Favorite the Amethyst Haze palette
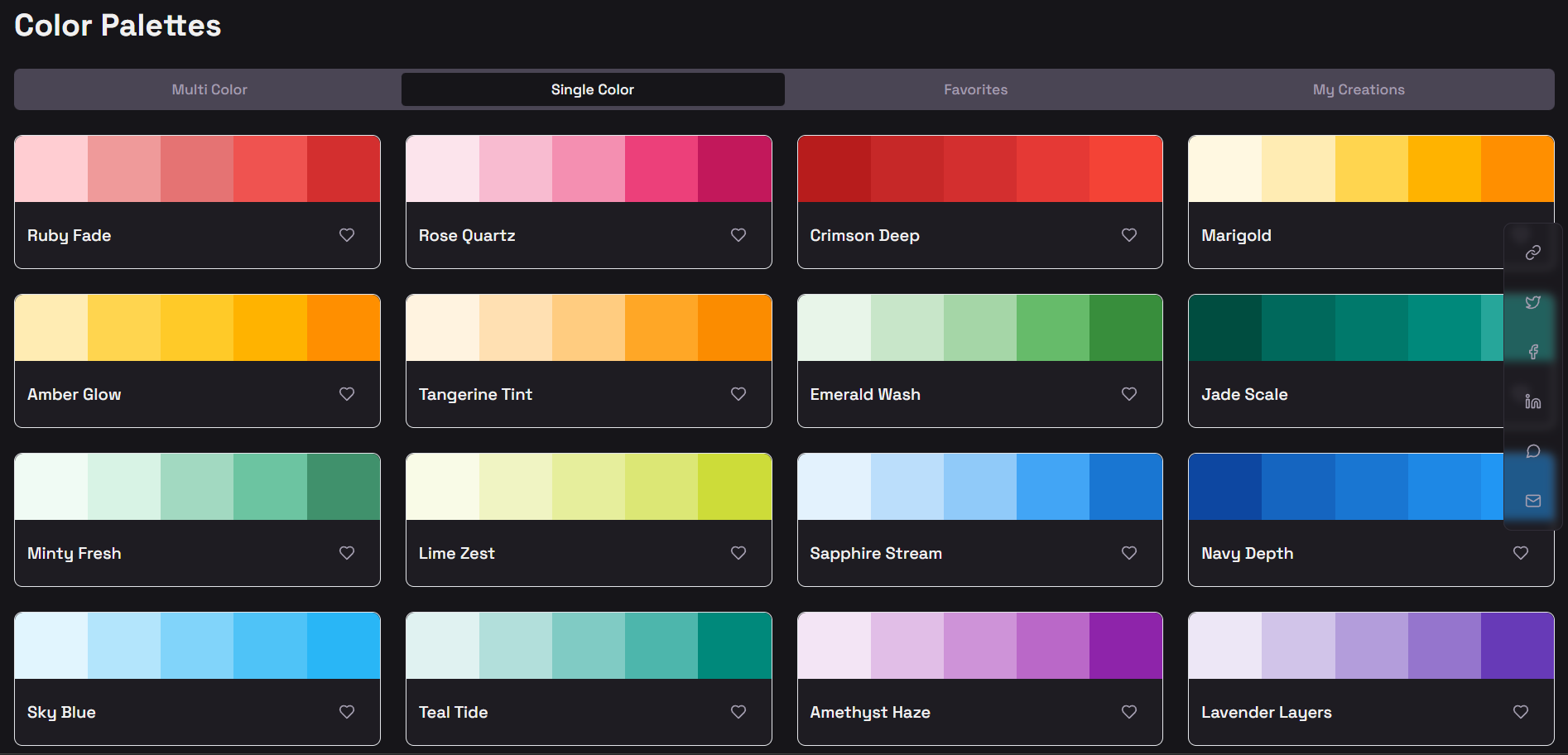 1128,711
